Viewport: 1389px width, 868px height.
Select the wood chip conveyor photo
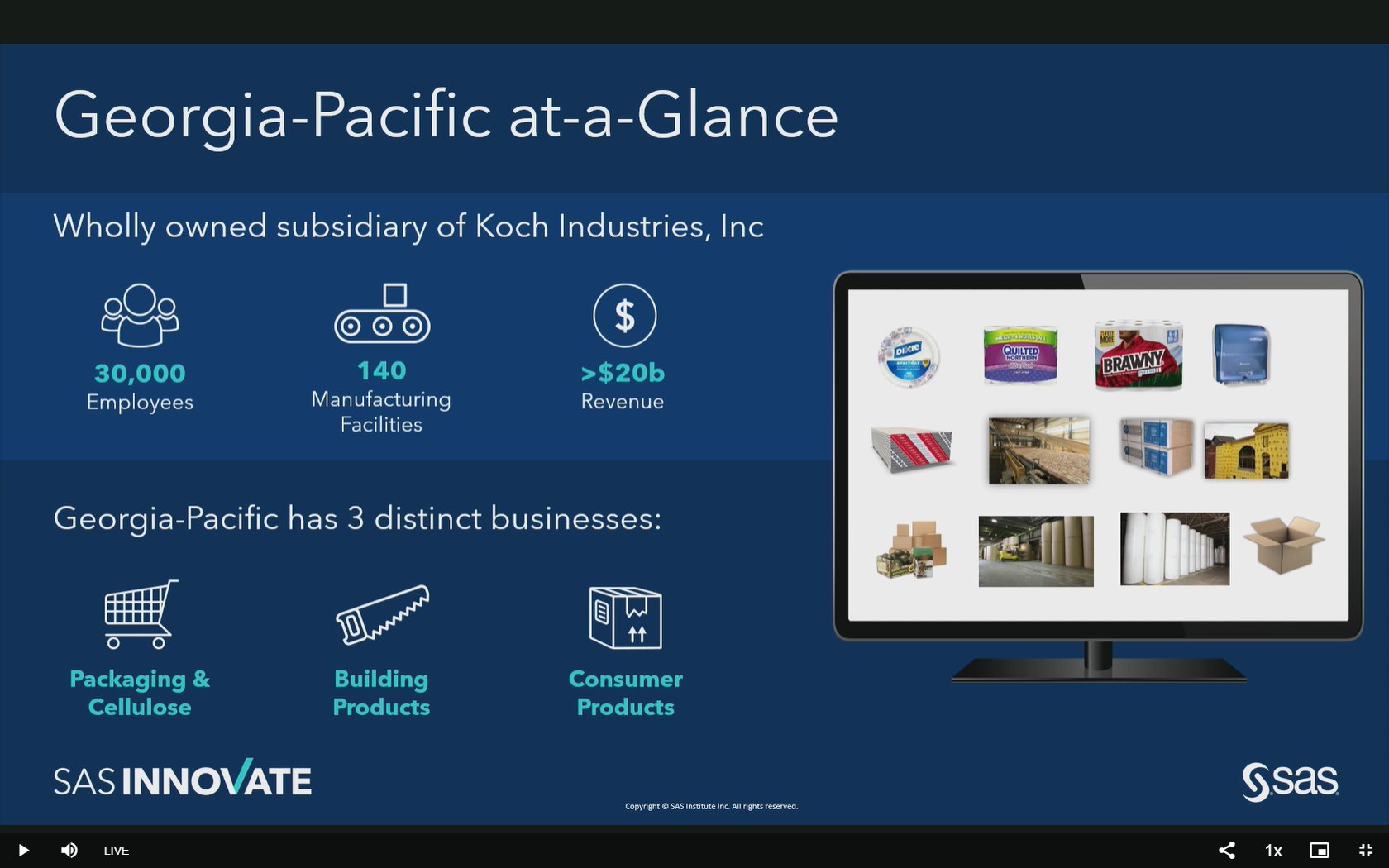click(1038, 451)
